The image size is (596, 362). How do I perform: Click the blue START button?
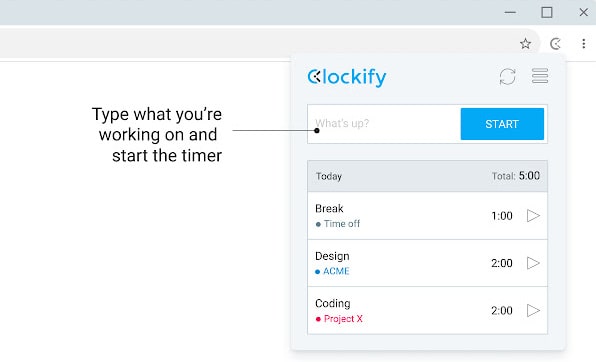coord(502,124)
